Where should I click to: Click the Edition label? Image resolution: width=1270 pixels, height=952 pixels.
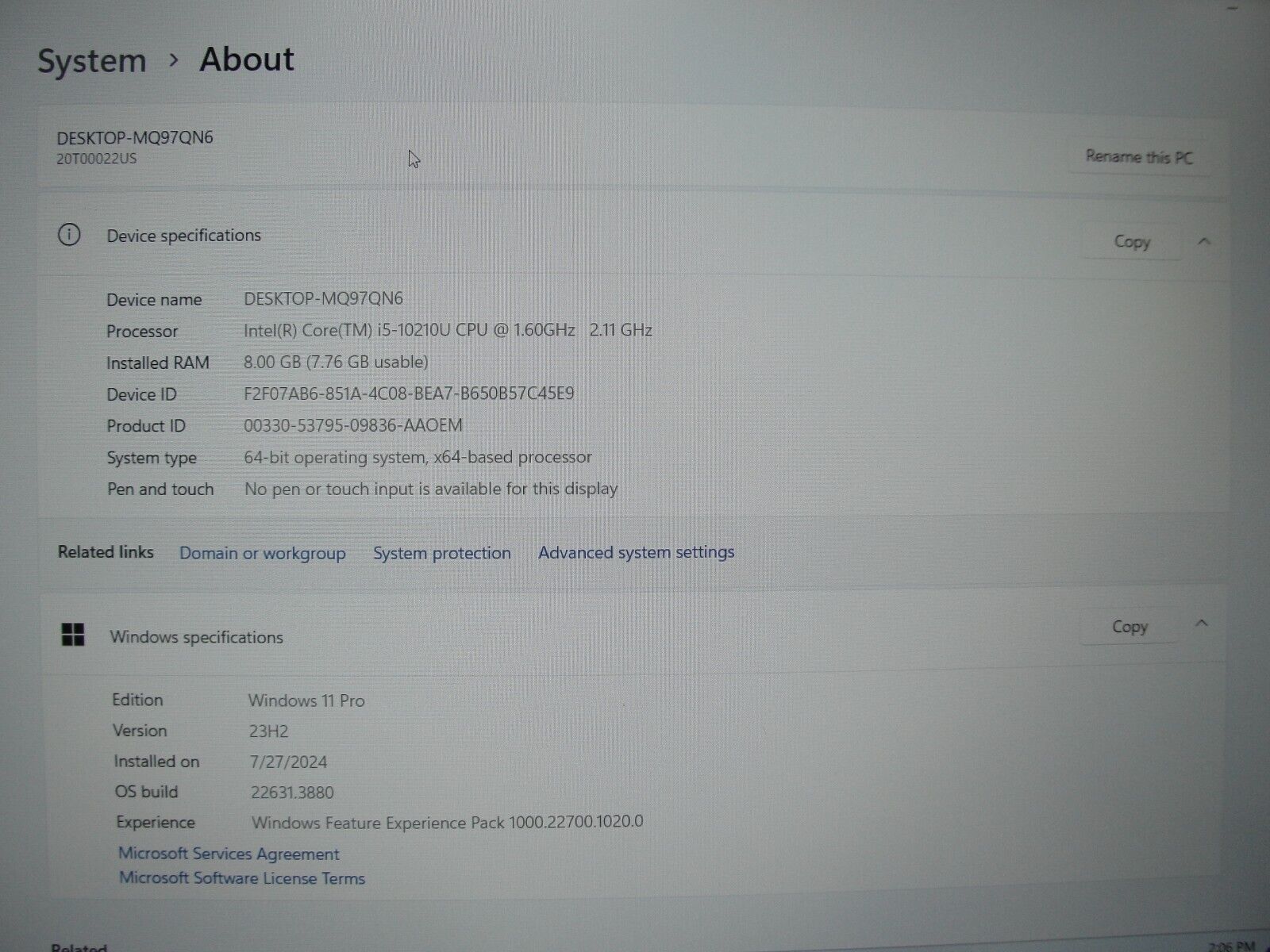(137, 700)
